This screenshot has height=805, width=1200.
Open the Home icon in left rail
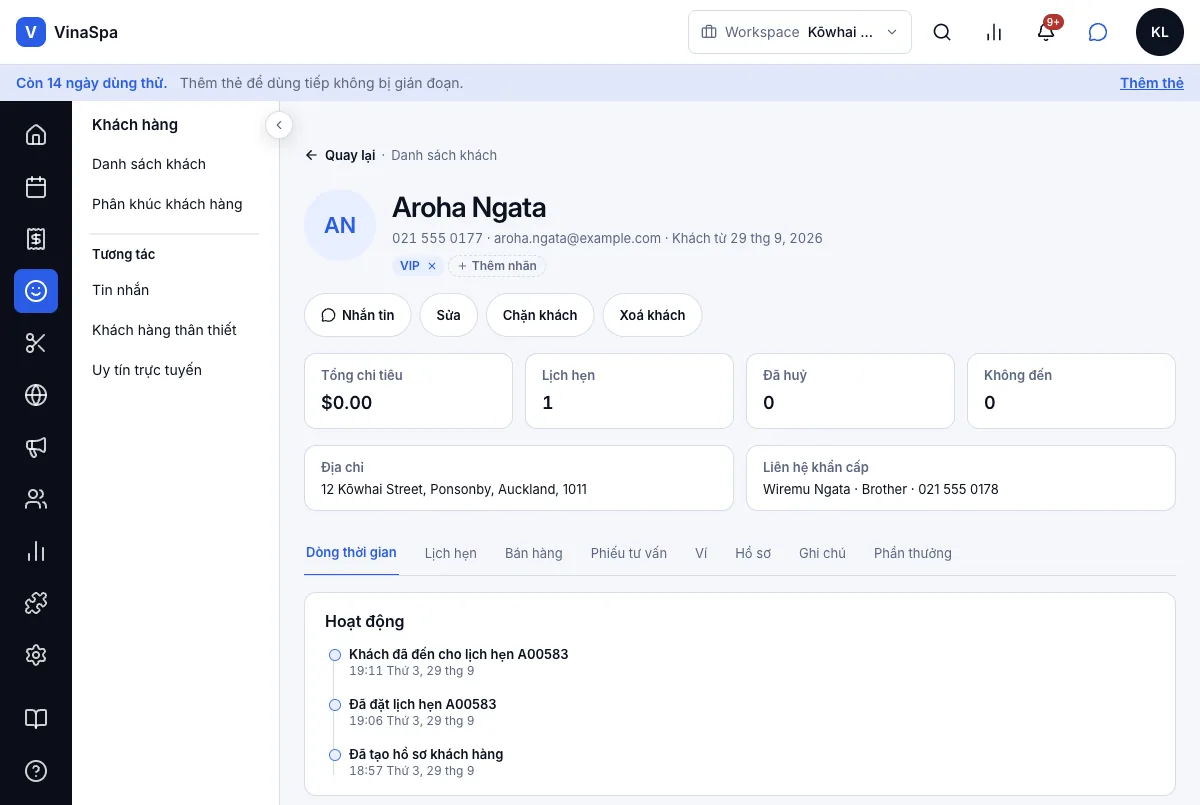pos(36,135)
